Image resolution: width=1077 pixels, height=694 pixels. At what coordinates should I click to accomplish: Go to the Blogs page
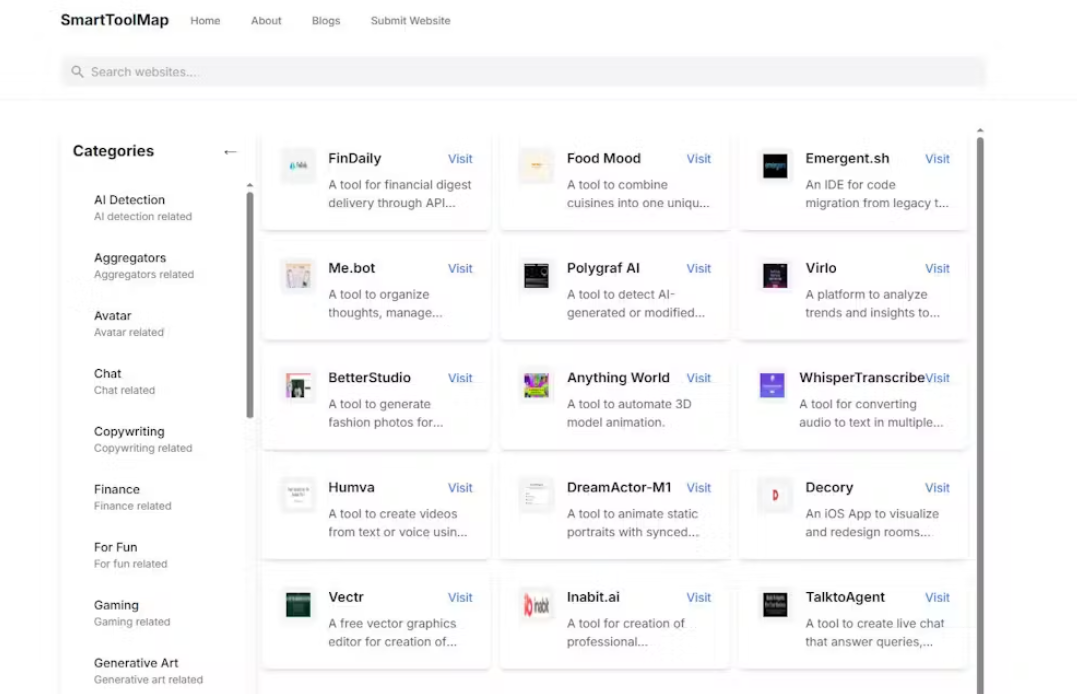coord(326,21)
